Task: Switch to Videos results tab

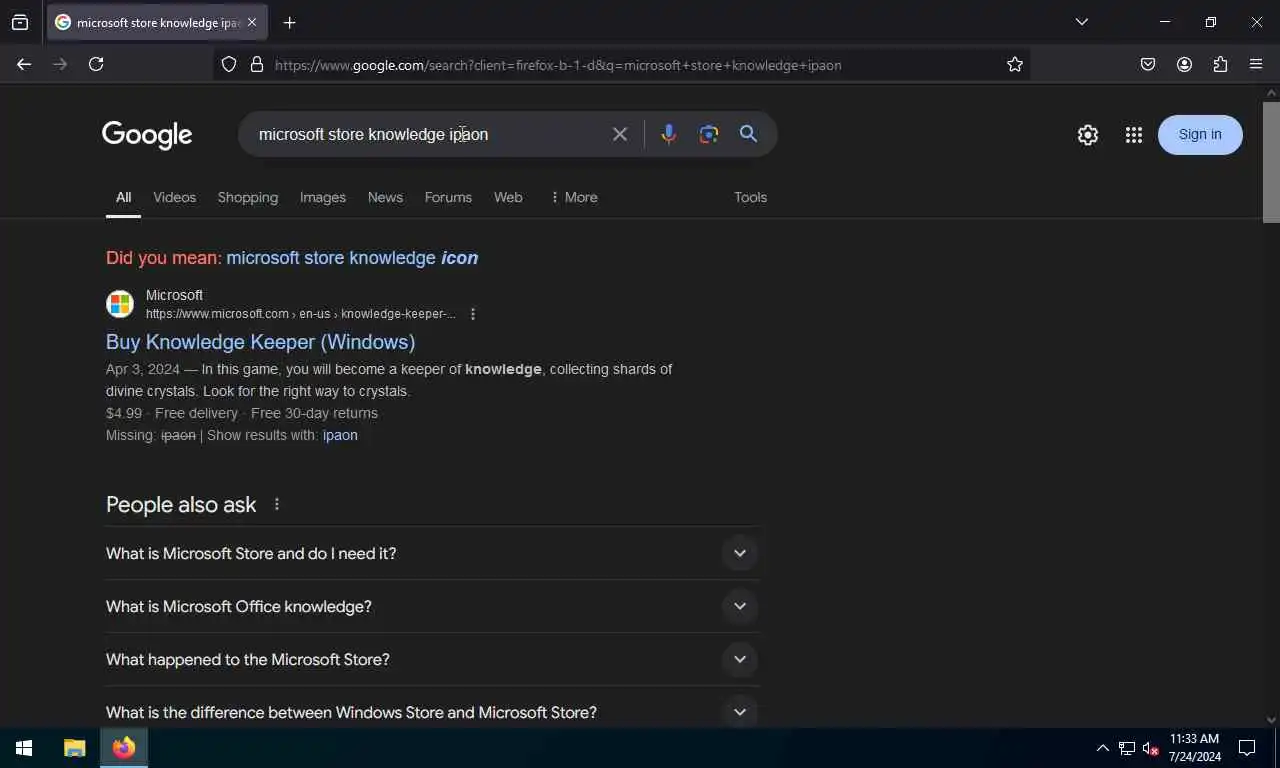Action: pos(174,197)
